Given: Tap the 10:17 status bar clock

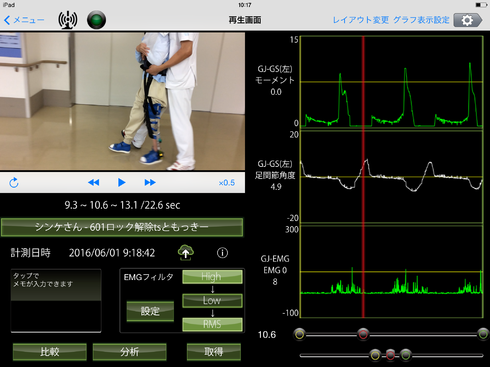Looking at the screenshot, I should point(245,5).
